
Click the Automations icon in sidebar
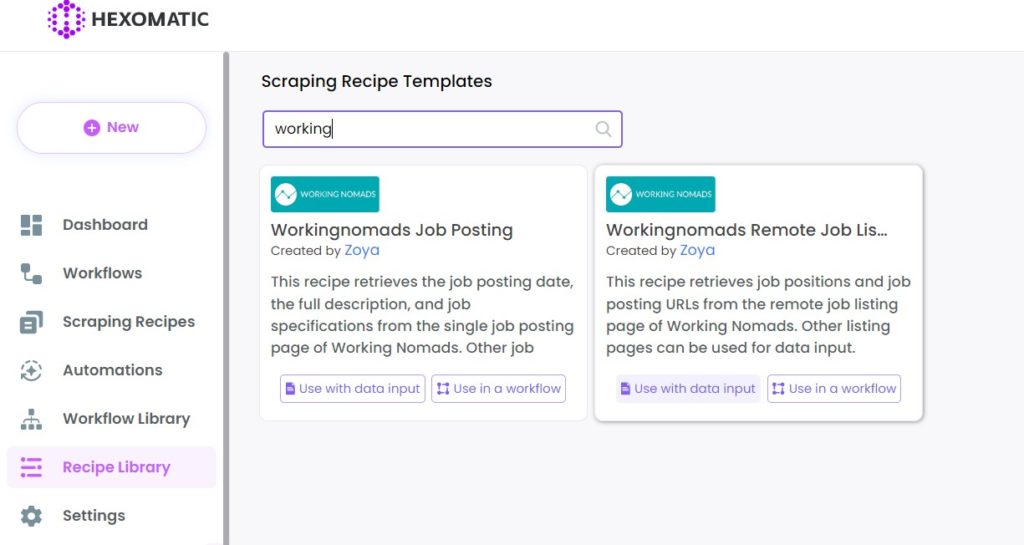pos(31,371)
